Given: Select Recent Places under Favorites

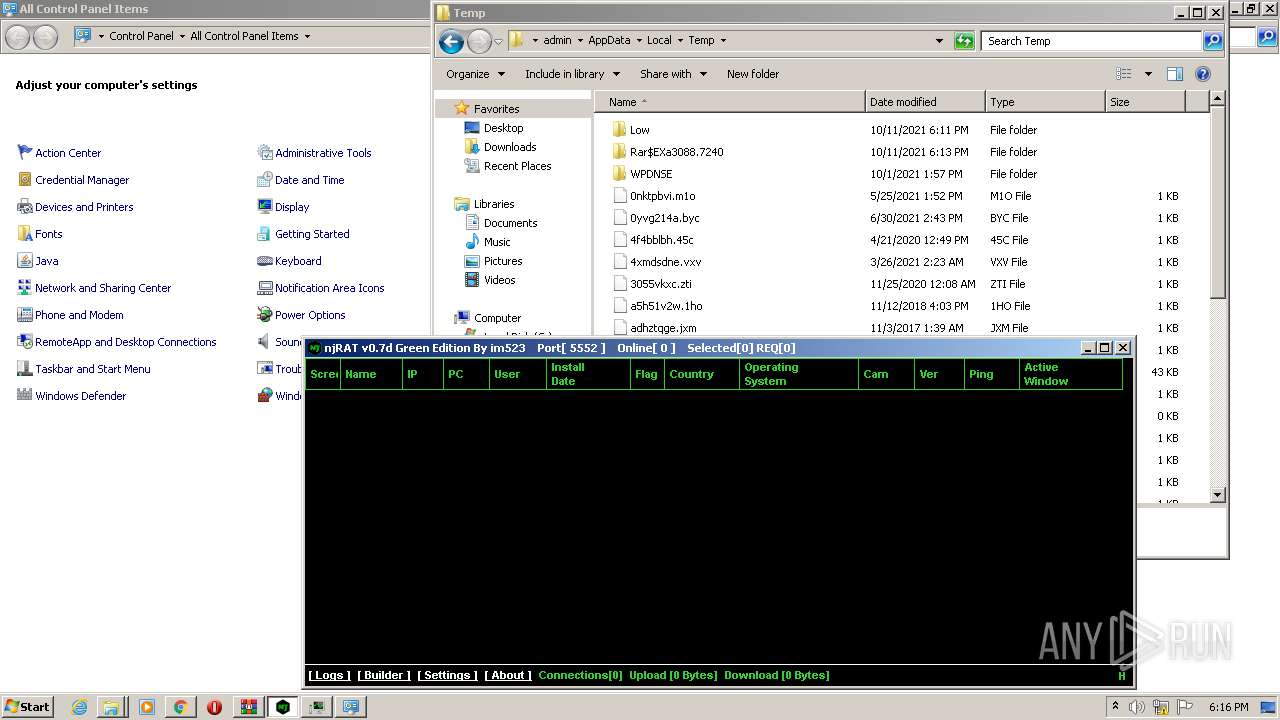Looking at the screenshot, I should tap(508, 166).
